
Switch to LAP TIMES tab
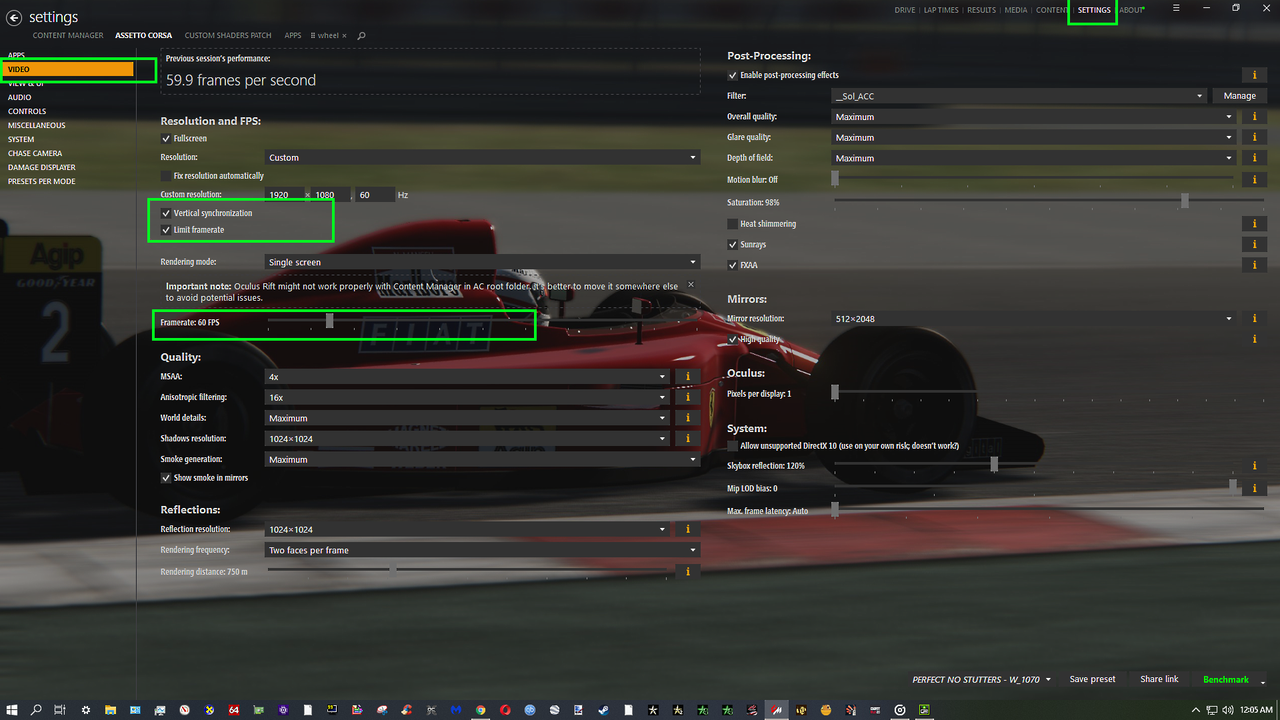coord(941,10)
